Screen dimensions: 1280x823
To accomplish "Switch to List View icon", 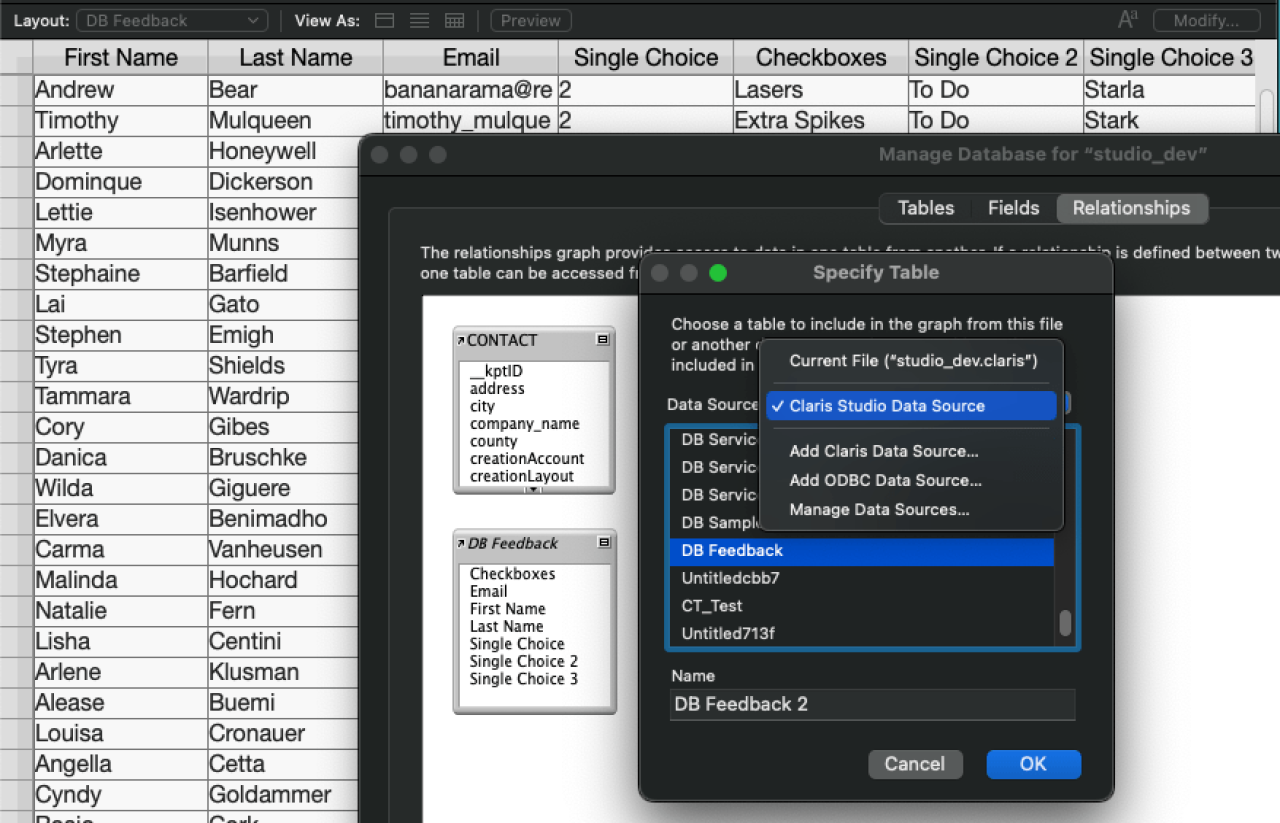I will pos(420,20).
